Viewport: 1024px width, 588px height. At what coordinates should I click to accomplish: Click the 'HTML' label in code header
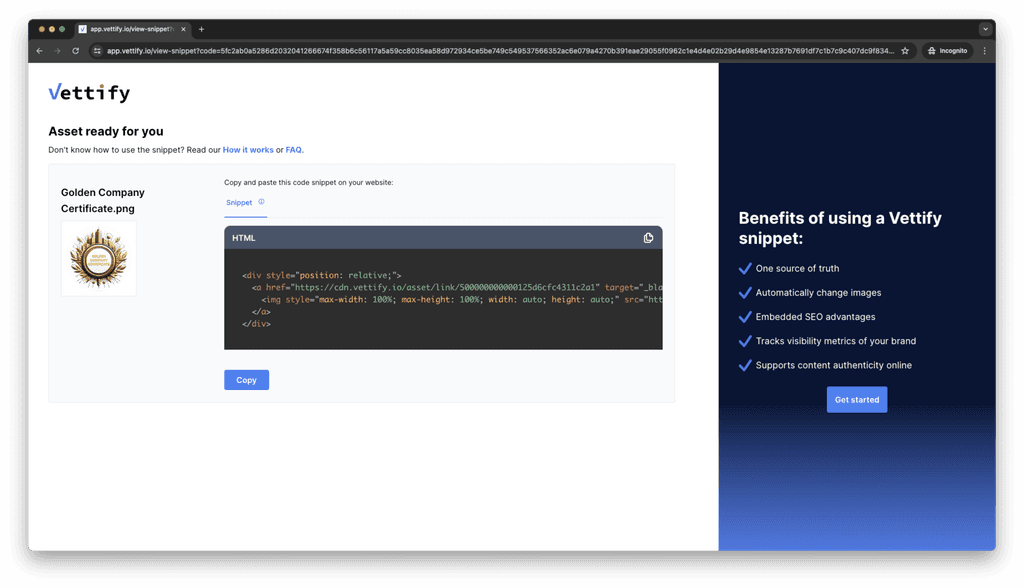[244, 238]
